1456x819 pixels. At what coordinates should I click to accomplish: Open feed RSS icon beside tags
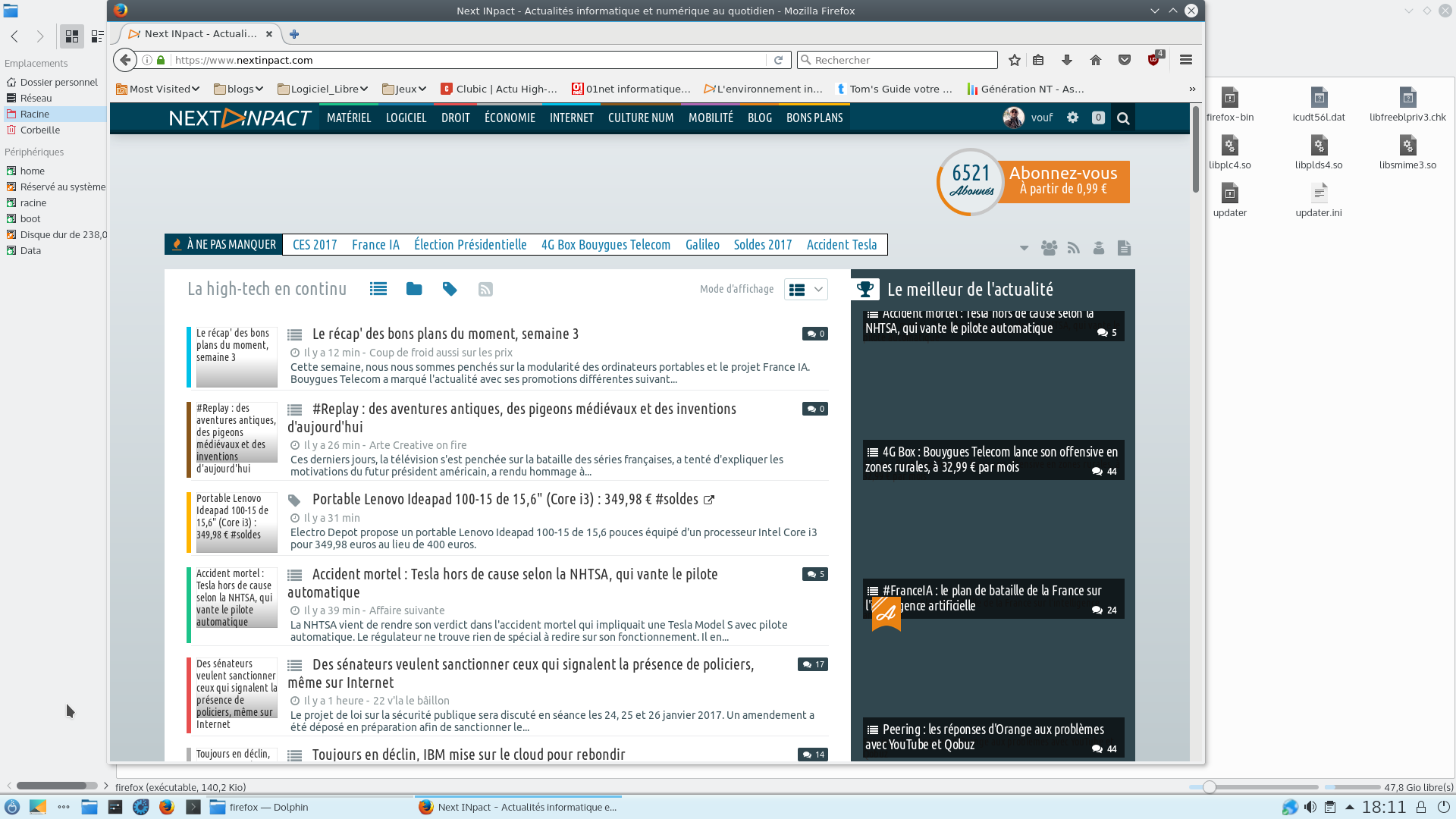tap(485, 289)
